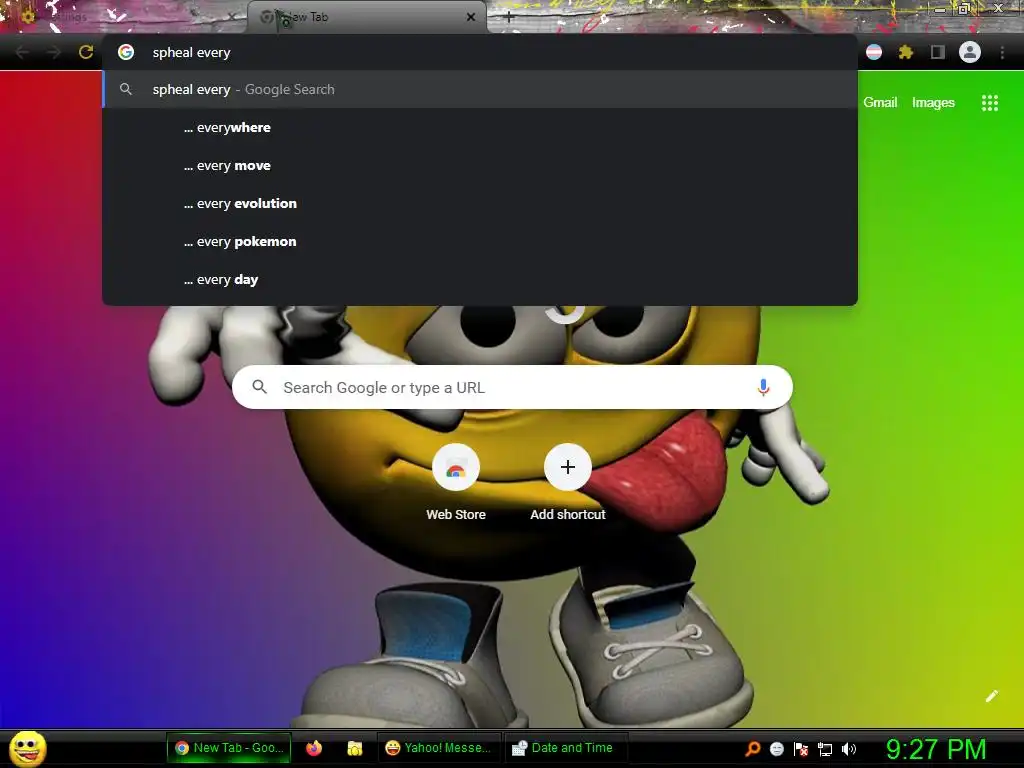The width and height of the screenshot is (1024, 768).
Task: Click the magnifier in the page search box
Action: tap(259, 387)
